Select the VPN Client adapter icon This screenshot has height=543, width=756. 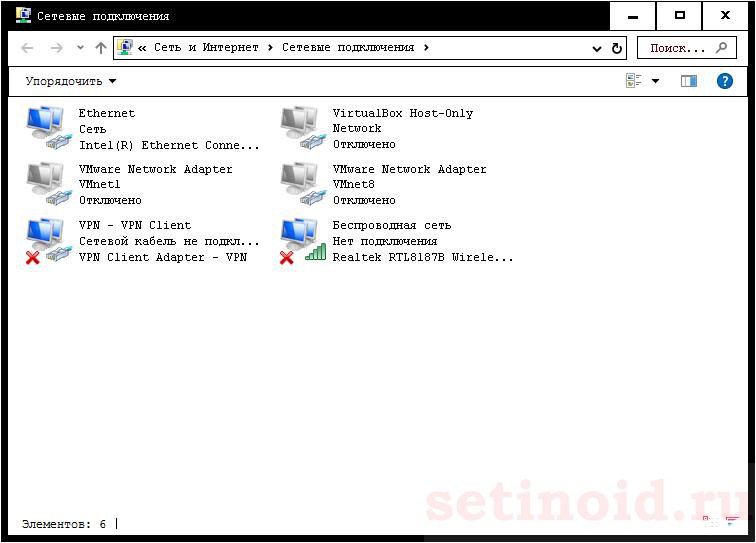48,240
